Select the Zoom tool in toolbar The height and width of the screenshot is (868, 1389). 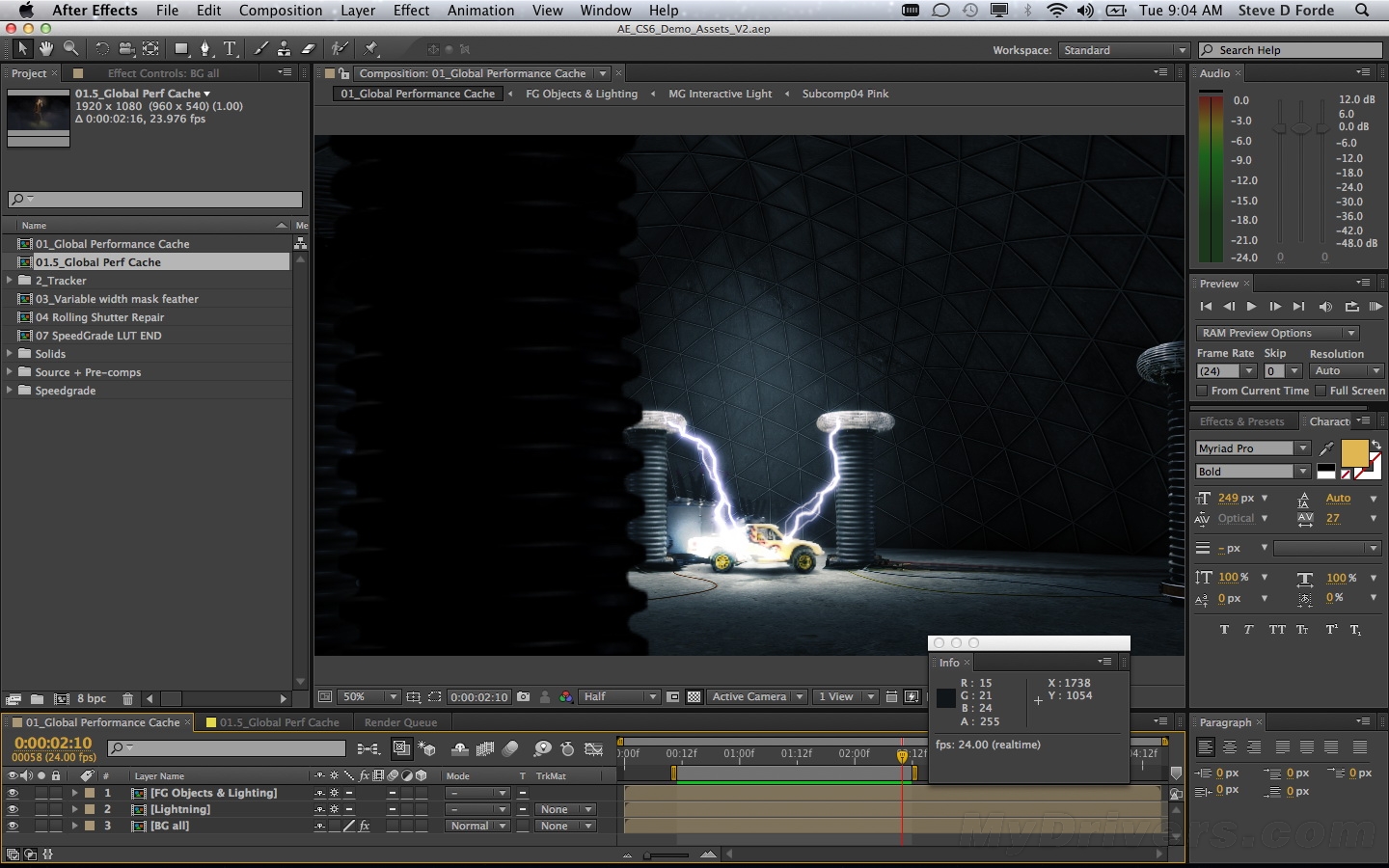[70, 49]
